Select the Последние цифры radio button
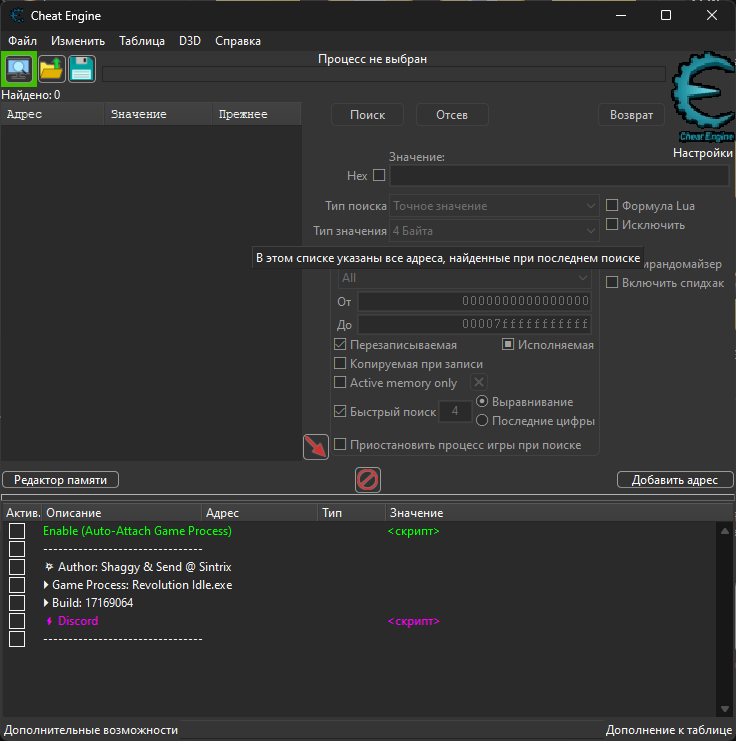Screen dimensions: 736x741 pos(482,421)
